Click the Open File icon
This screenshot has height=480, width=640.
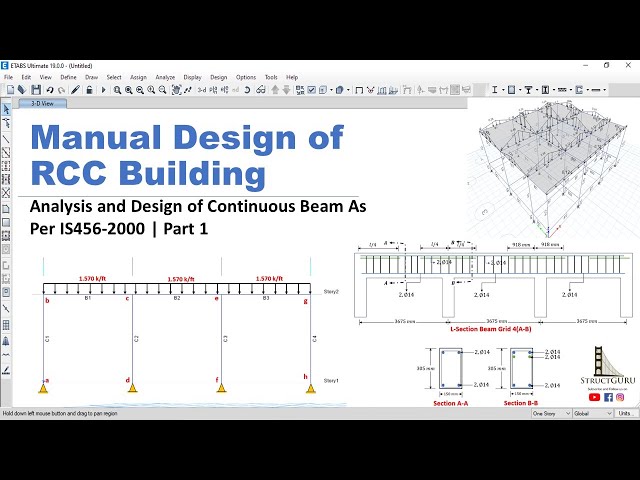[22, 90]
